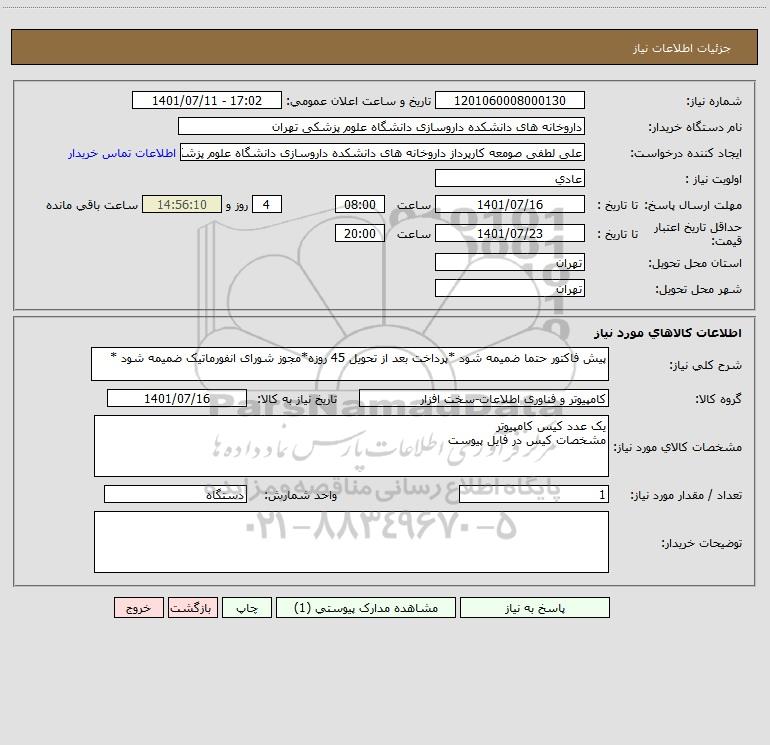Viewport: 770px width, 745px height.
Task: Open اطلاعات تماس خریدار link
Action: pos(122,153)
